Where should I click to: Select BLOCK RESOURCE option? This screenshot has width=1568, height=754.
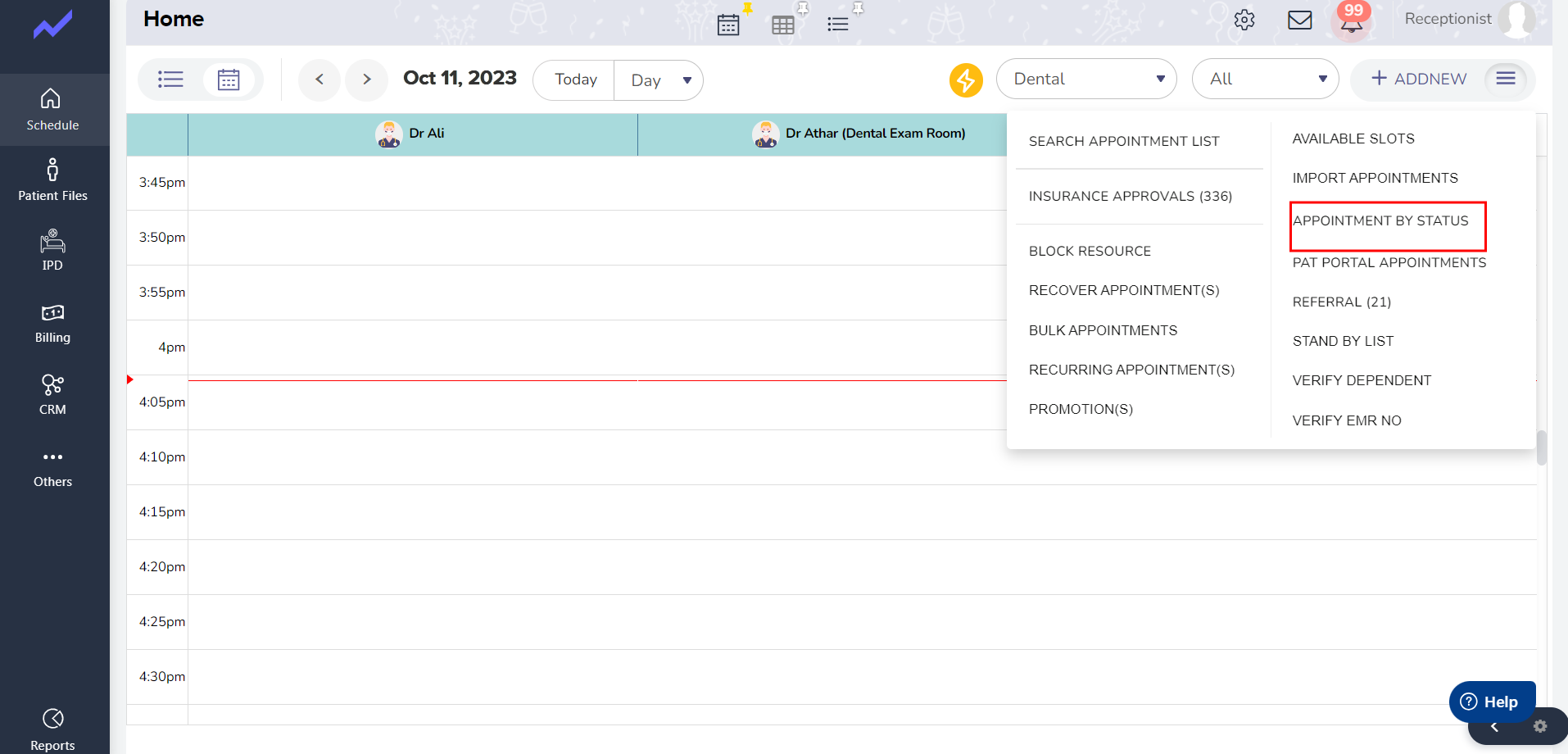point(1090,251)
